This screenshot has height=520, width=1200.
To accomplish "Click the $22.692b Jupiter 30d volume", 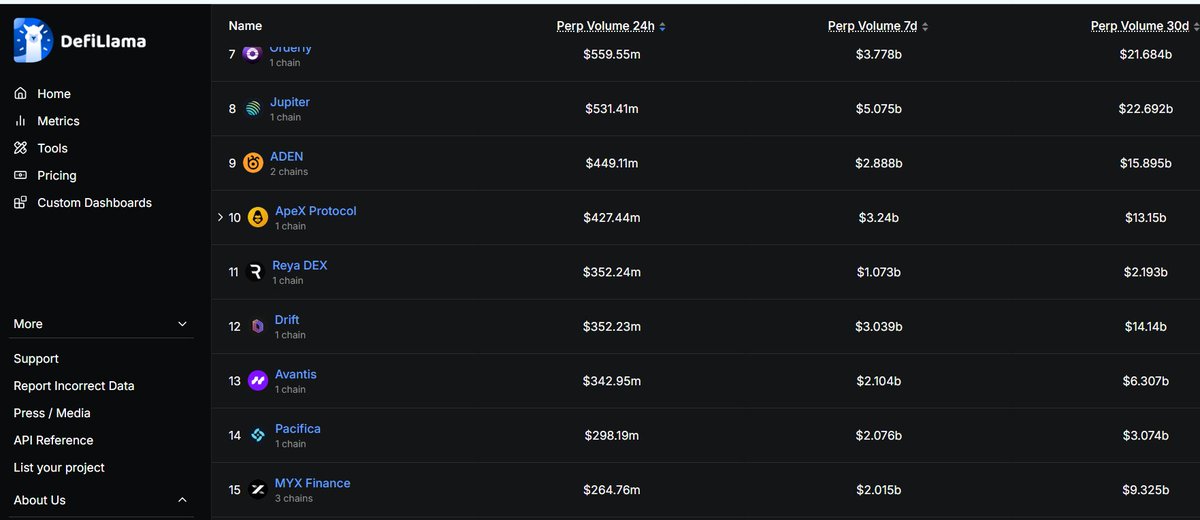I will [x=1146, y=108].
